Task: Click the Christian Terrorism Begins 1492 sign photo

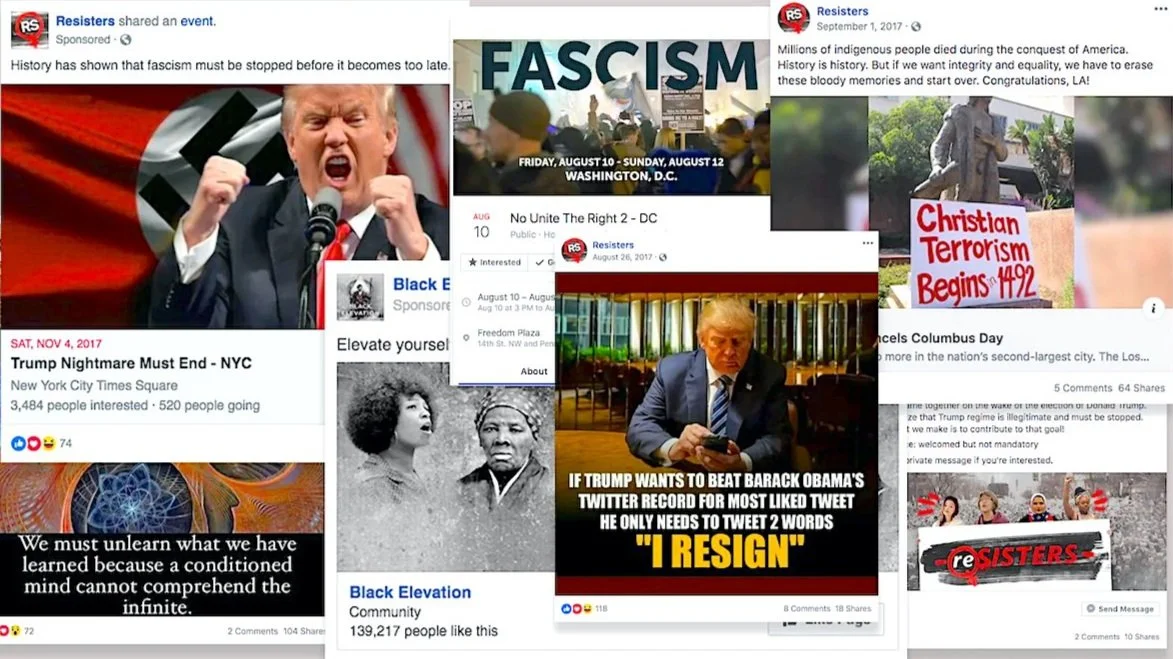Action: point(973,253)
